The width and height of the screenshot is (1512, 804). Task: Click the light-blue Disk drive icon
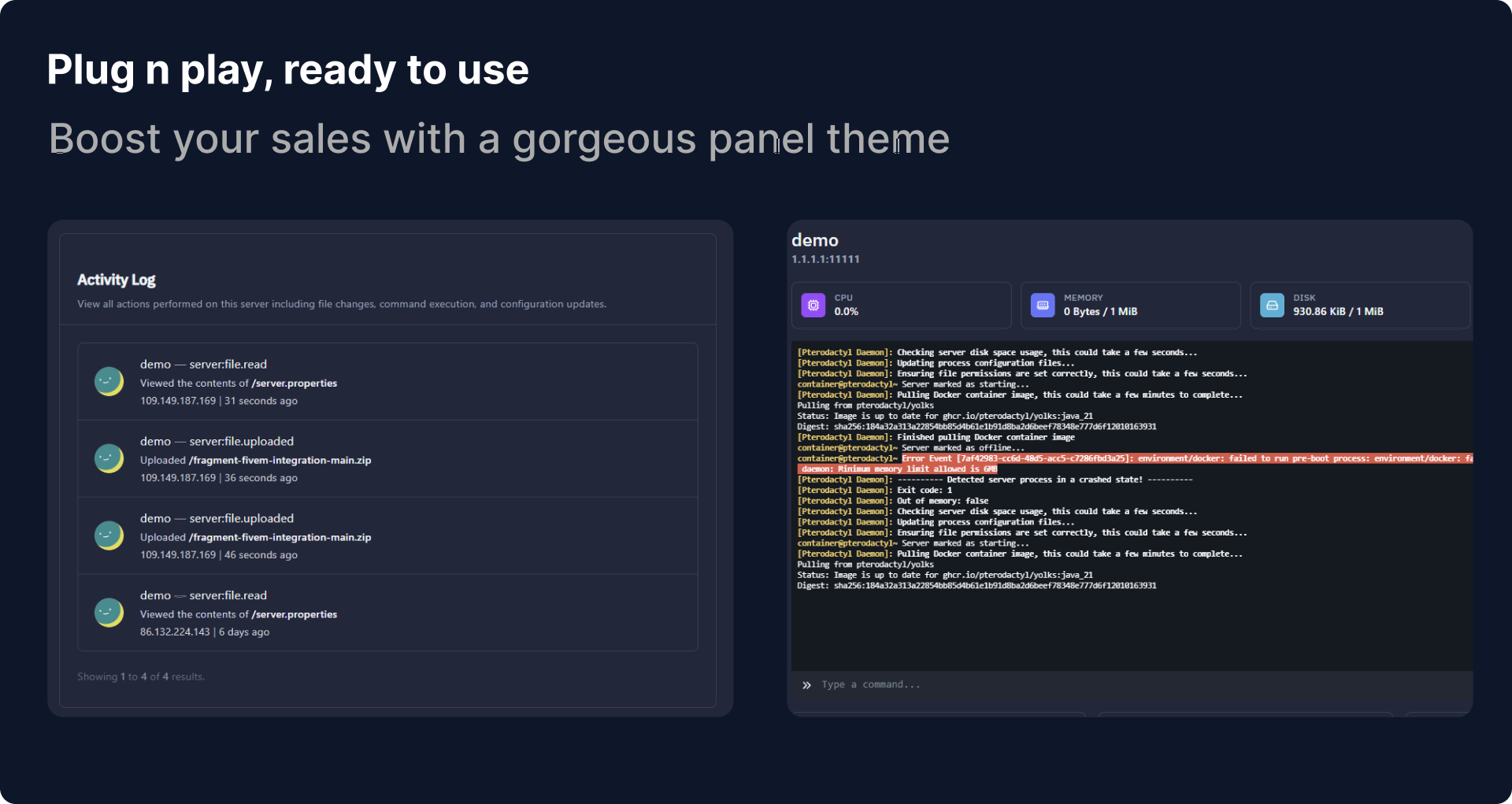pyautogui.click(x=1271, y=305)
